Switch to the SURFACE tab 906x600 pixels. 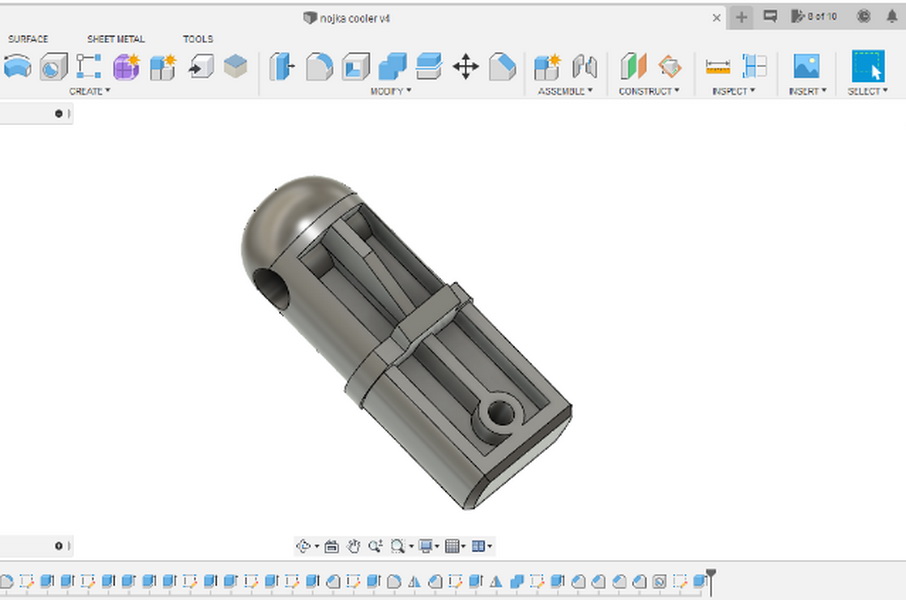(28, 39)
